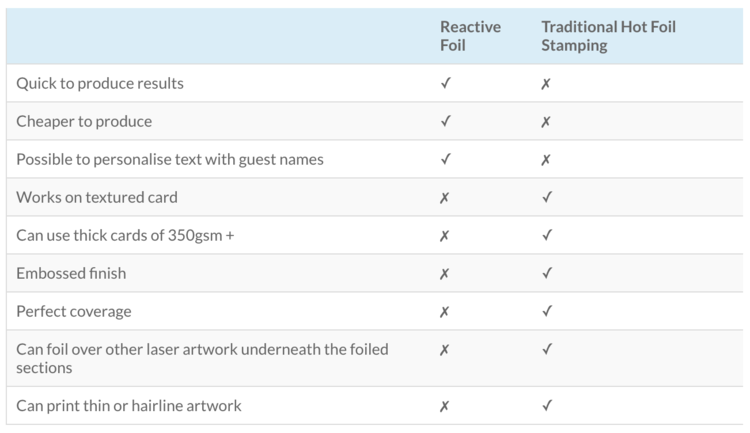
Task: Click the Reactive Foil cross for thick cards row
Action: click(x=445, y=236)
